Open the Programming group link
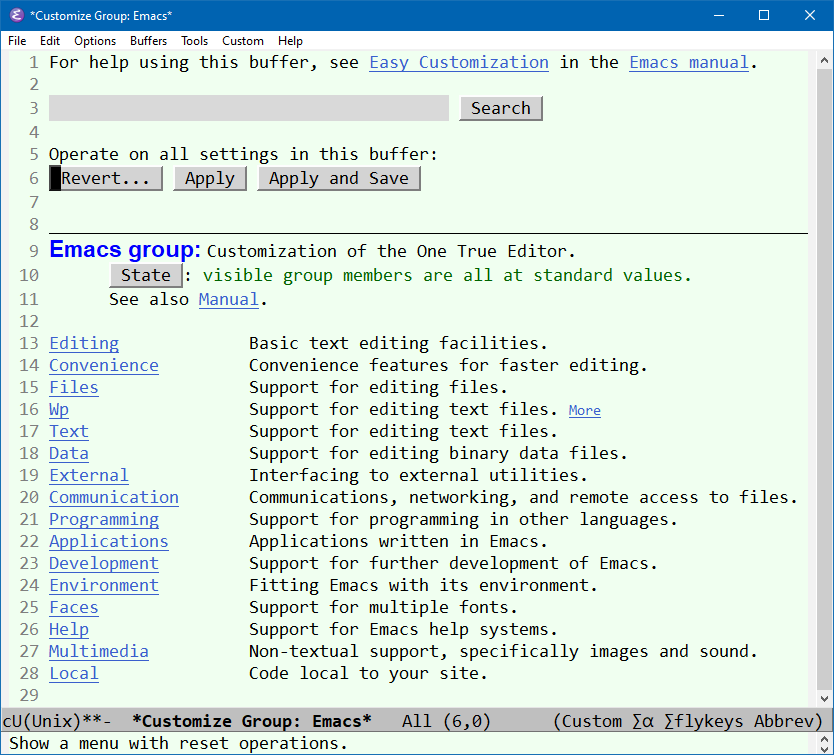The width and height of the screenshot is (834, 755). click(103, 519)
